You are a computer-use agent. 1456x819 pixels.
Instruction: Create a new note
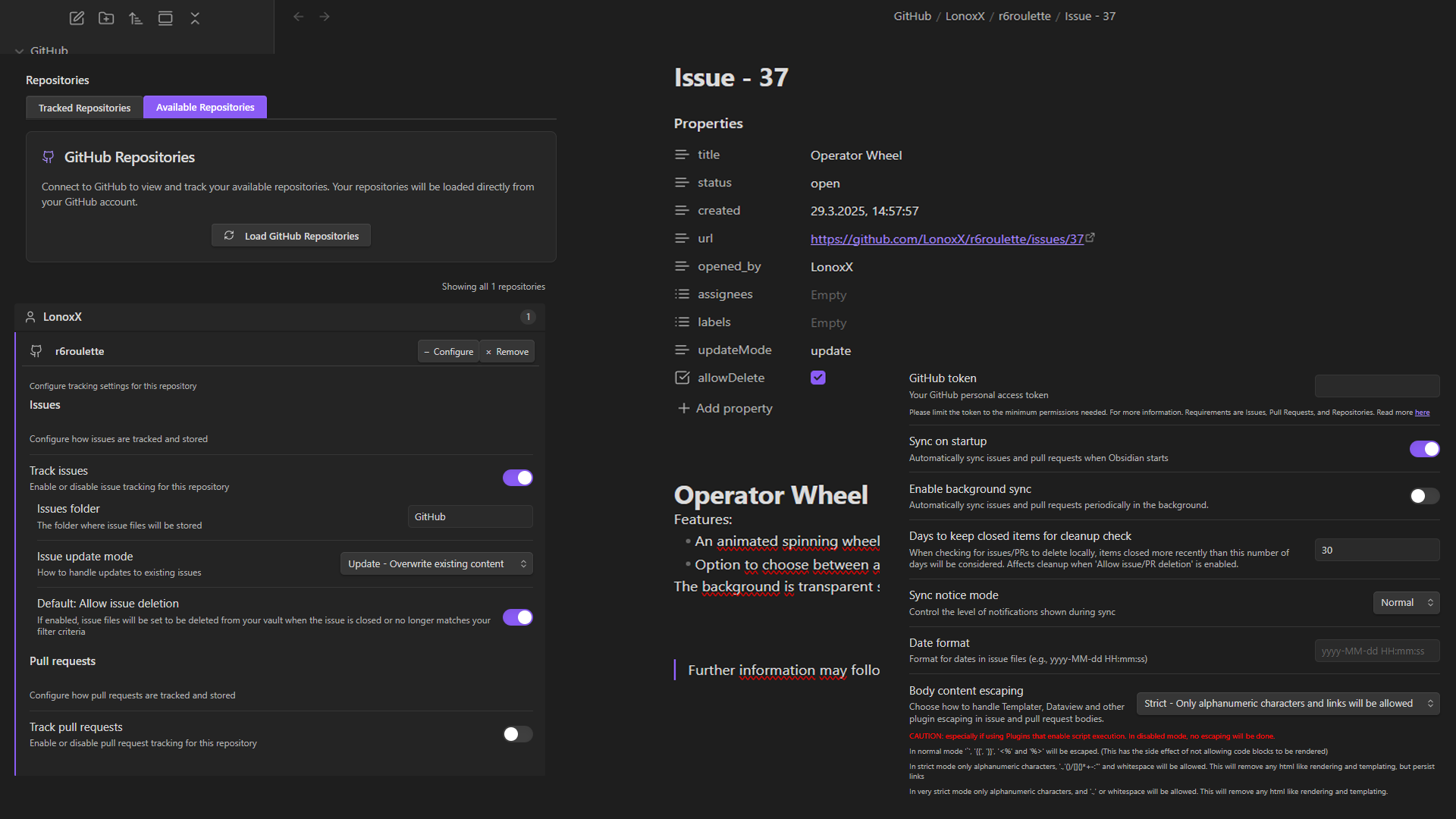coord(76,17)
